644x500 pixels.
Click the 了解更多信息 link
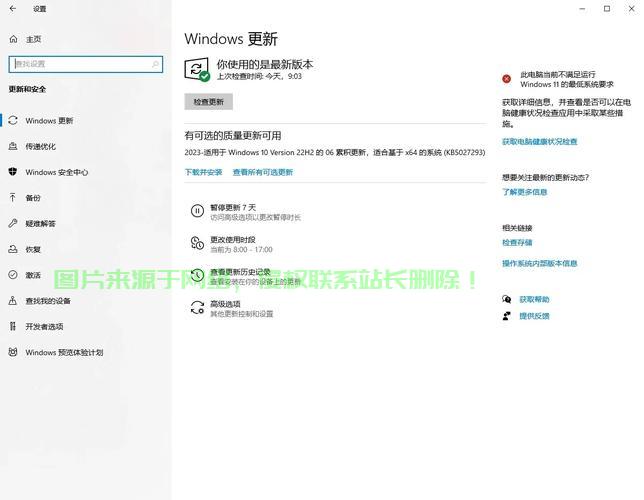(524, 192)
